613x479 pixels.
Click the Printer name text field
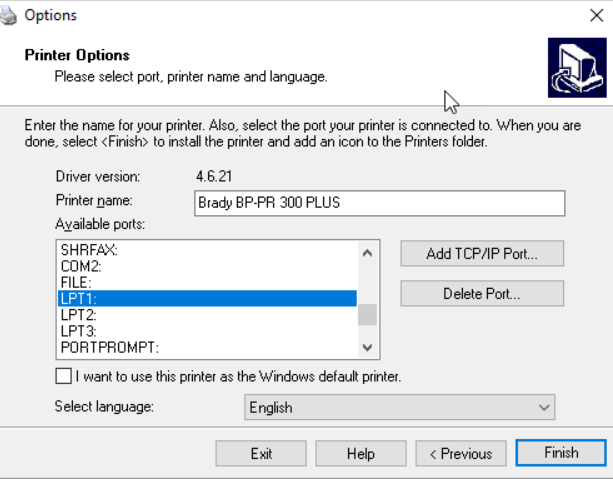(379, 203)
